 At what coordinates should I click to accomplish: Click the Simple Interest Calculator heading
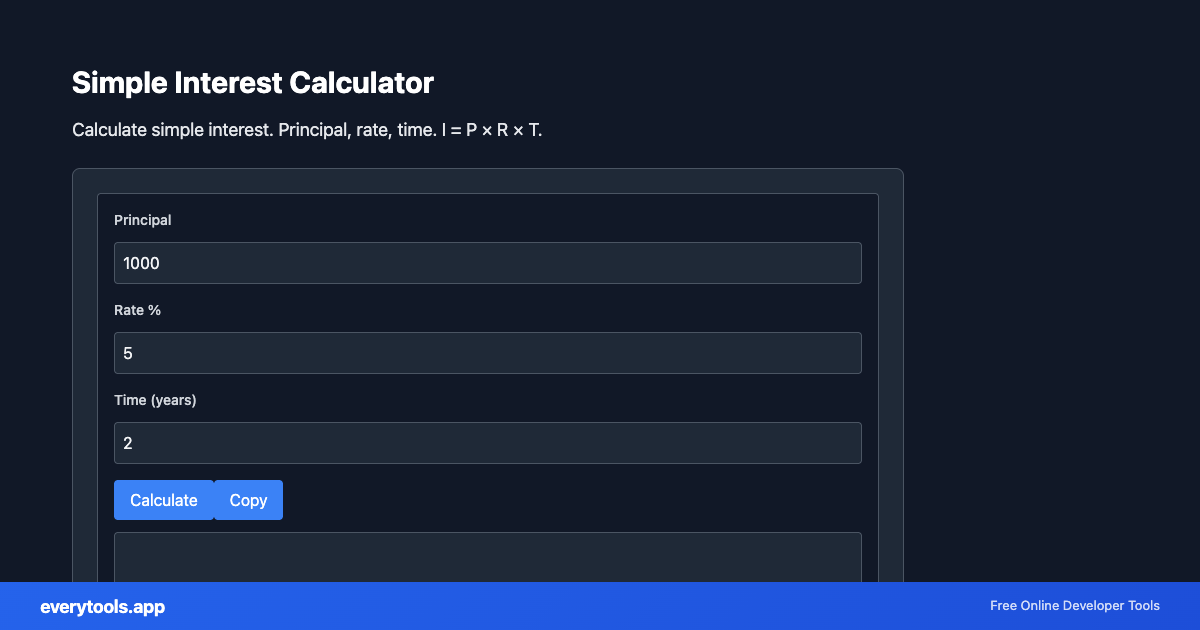(x=252, y=83)
